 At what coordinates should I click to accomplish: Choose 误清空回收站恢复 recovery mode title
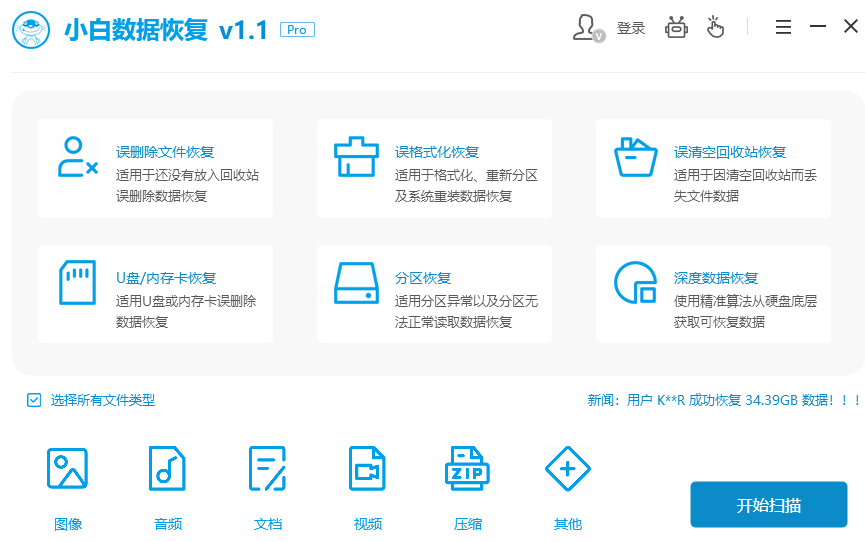(730, 152)
